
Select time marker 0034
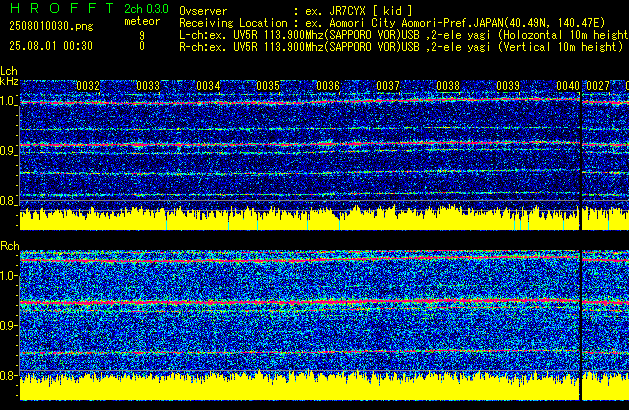(208, 86)
